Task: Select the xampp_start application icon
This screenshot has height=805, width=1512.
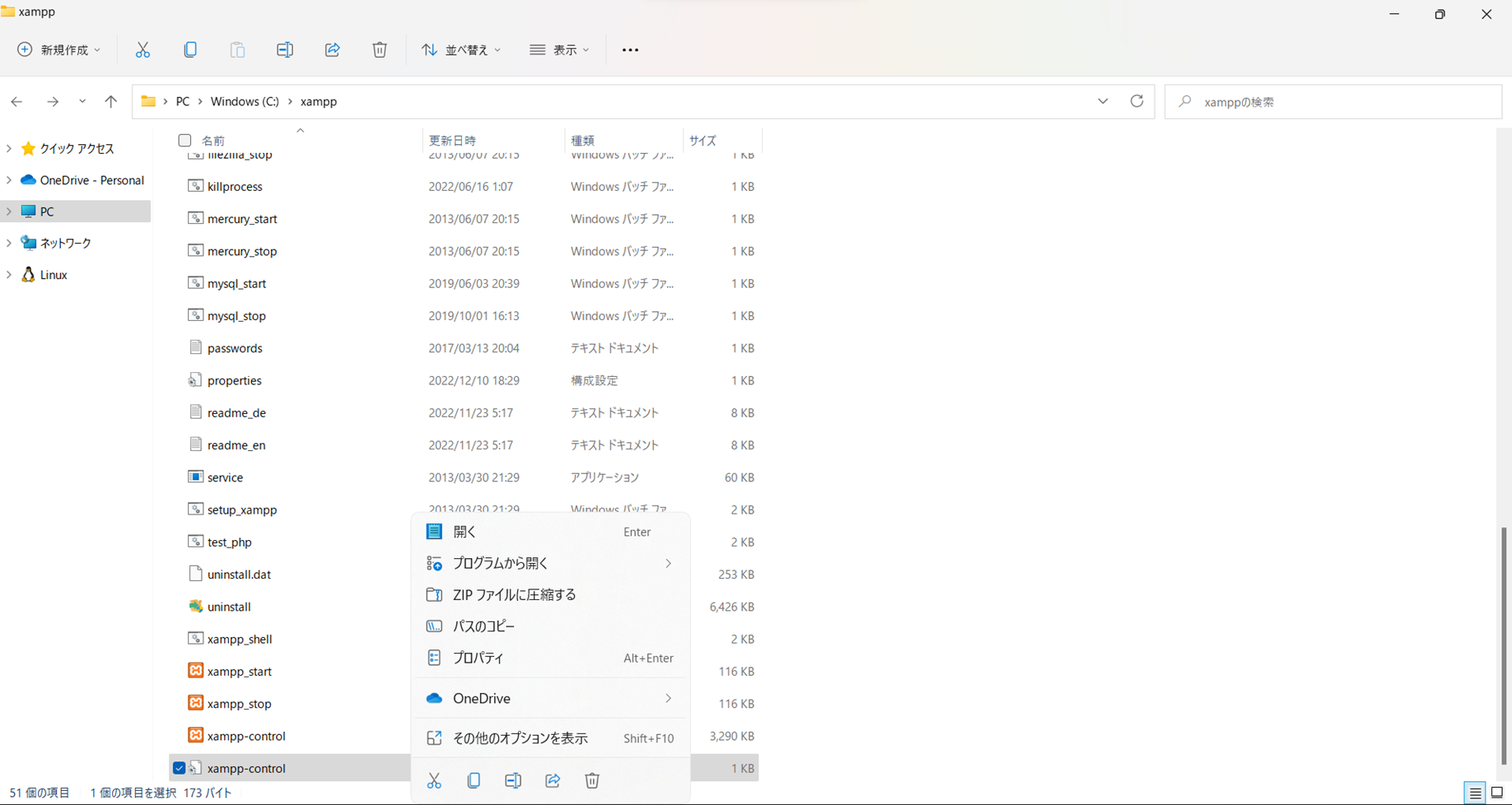Action: 195,671
